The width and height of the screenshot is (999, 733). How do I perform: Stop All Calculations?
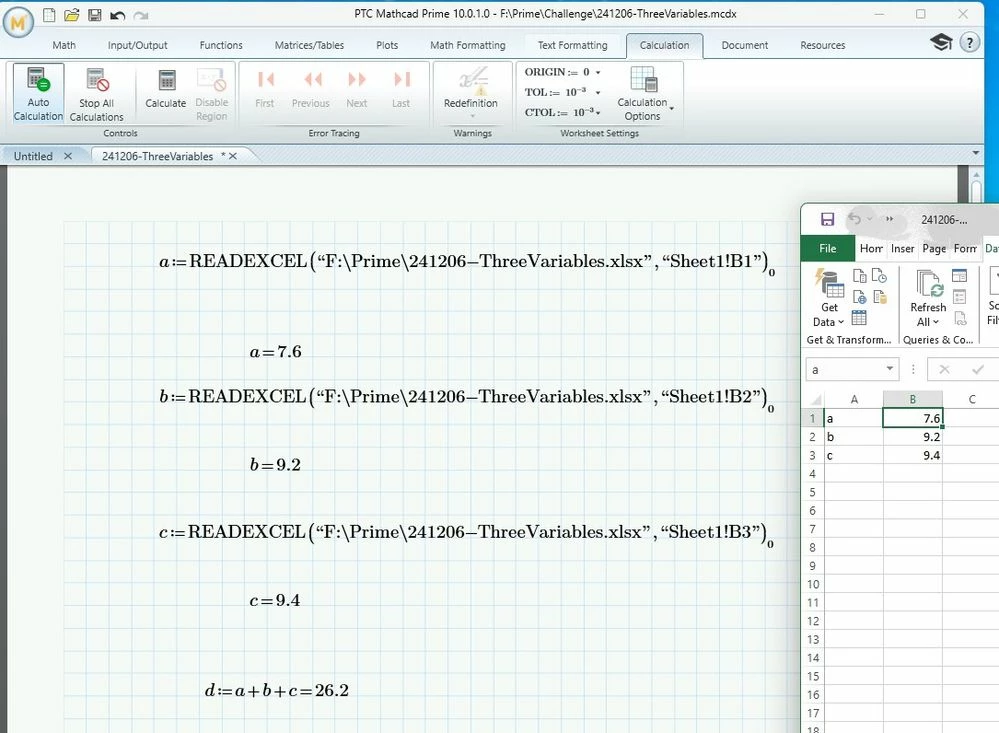pyautogui.click(x=96, y=94)
